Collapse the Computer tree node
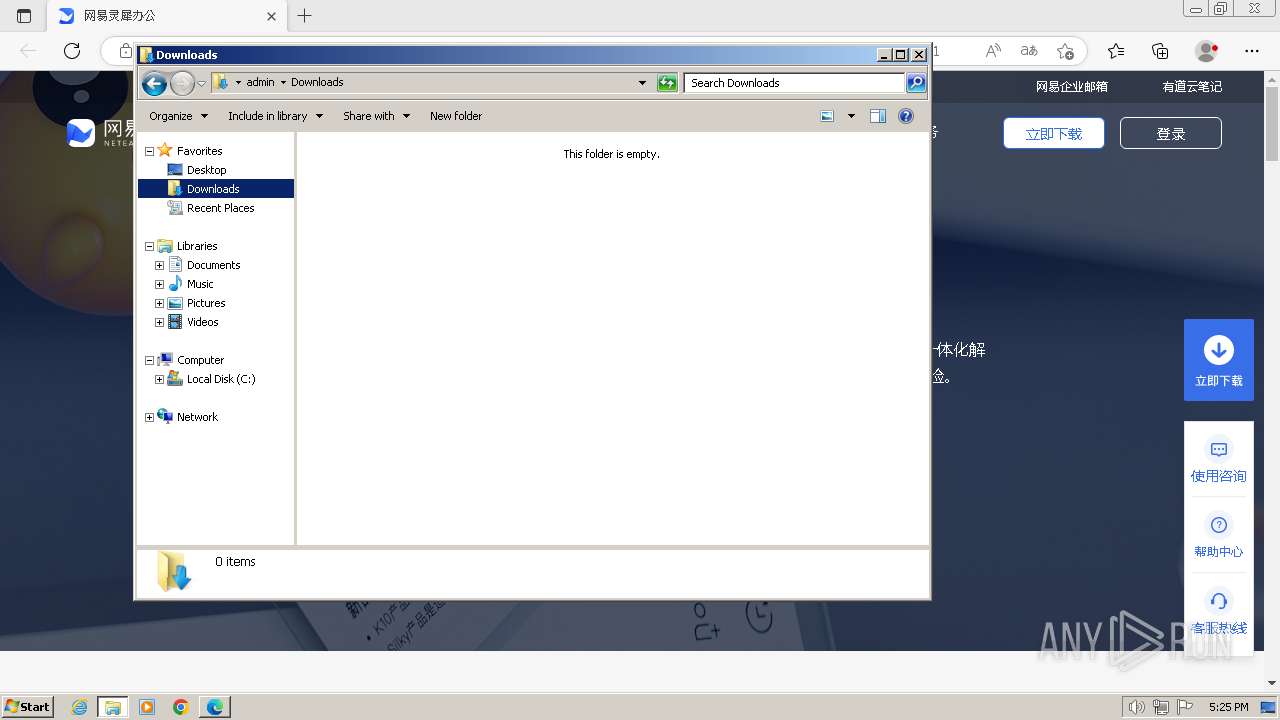The height and width of the screenshot is (720, 1280). point(150,360)
